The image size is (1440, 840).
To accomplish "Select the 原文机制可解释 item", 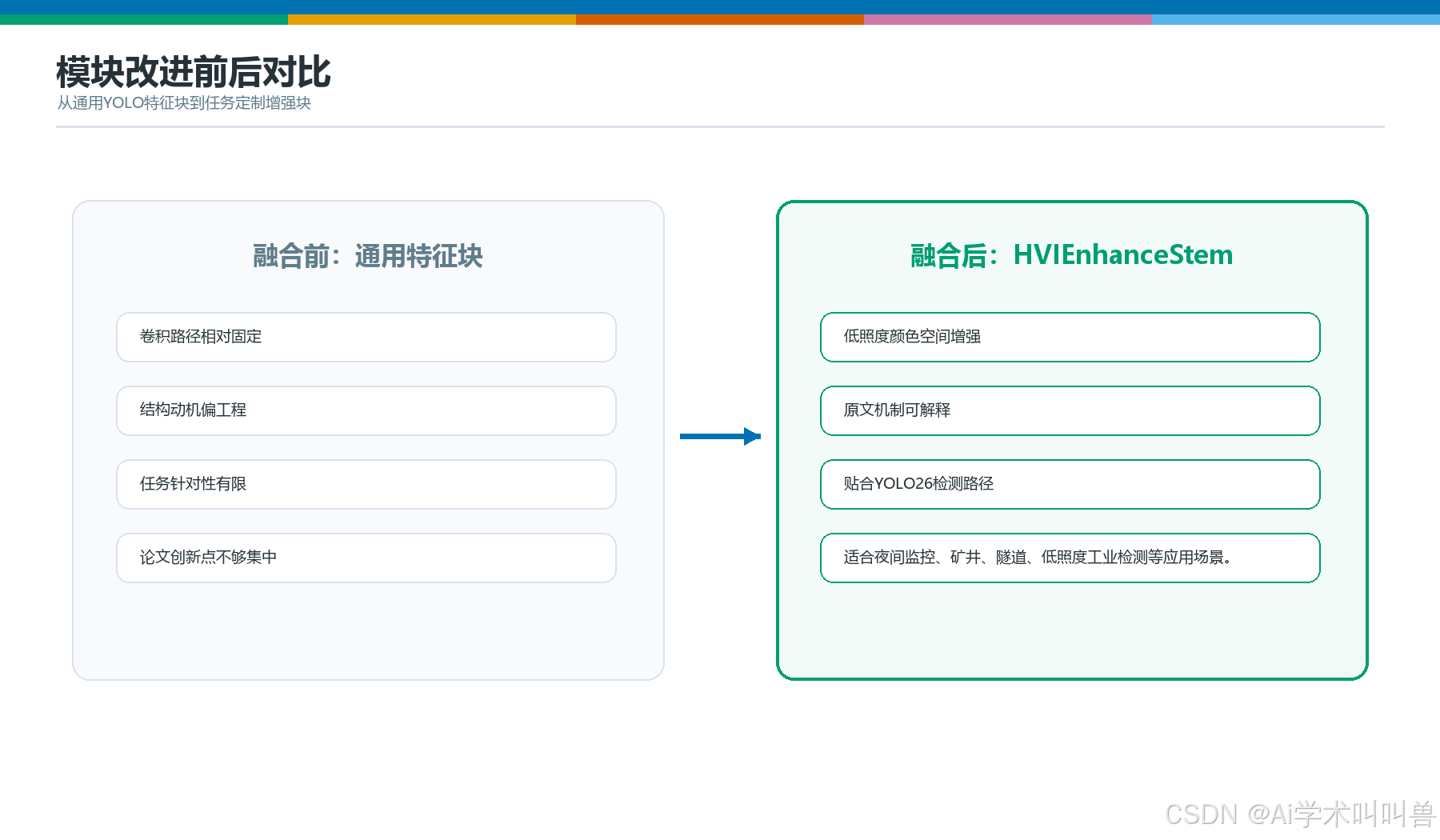I will [1070, 410].
